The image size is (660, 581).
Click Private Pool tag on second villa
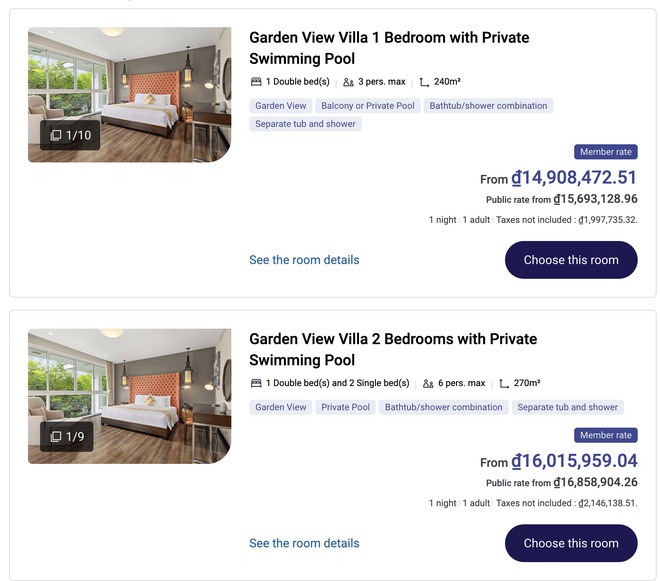tap(346, 407)
